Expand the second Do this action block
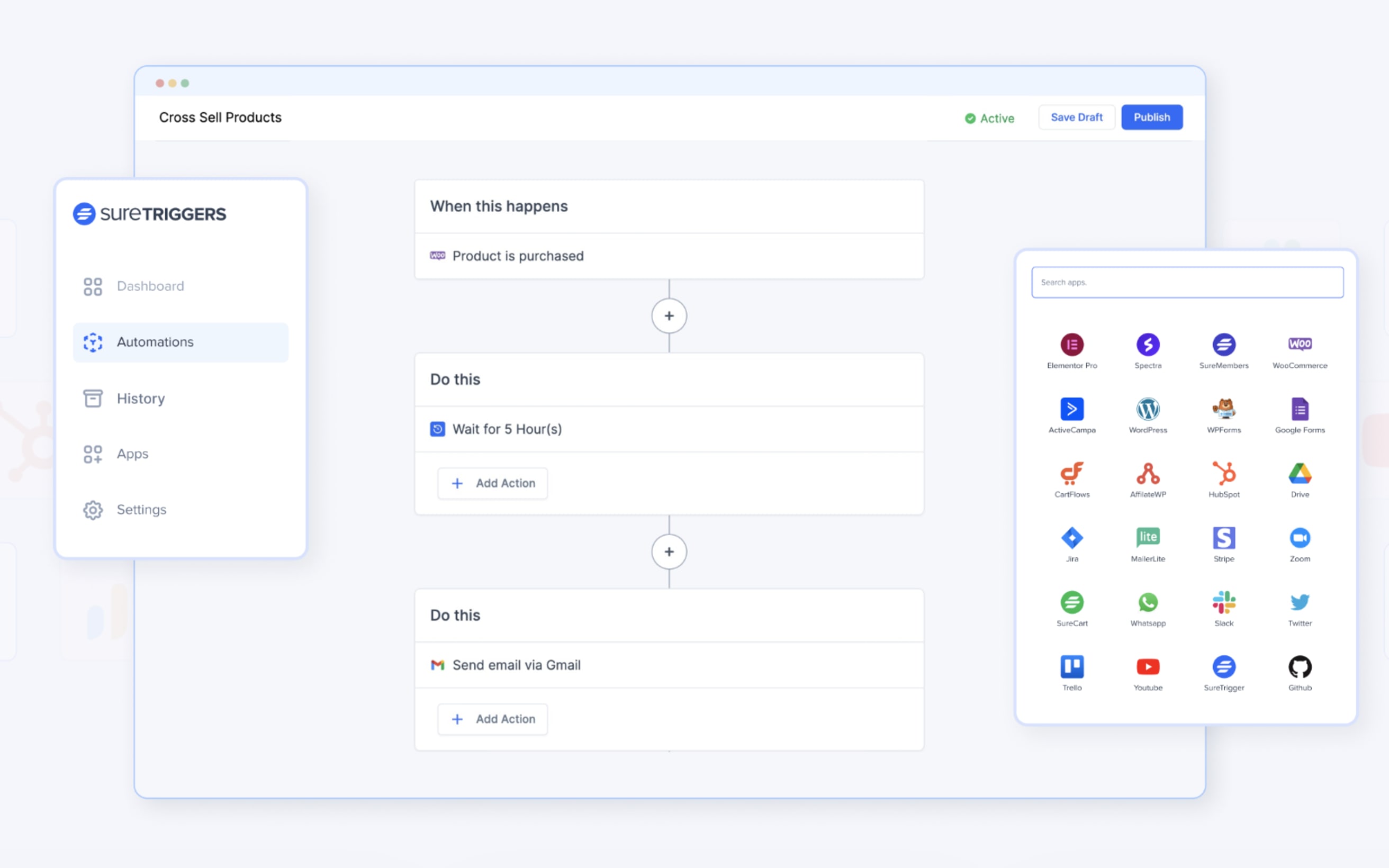Viewport: 1389px width, 868px height. (670, 663)
